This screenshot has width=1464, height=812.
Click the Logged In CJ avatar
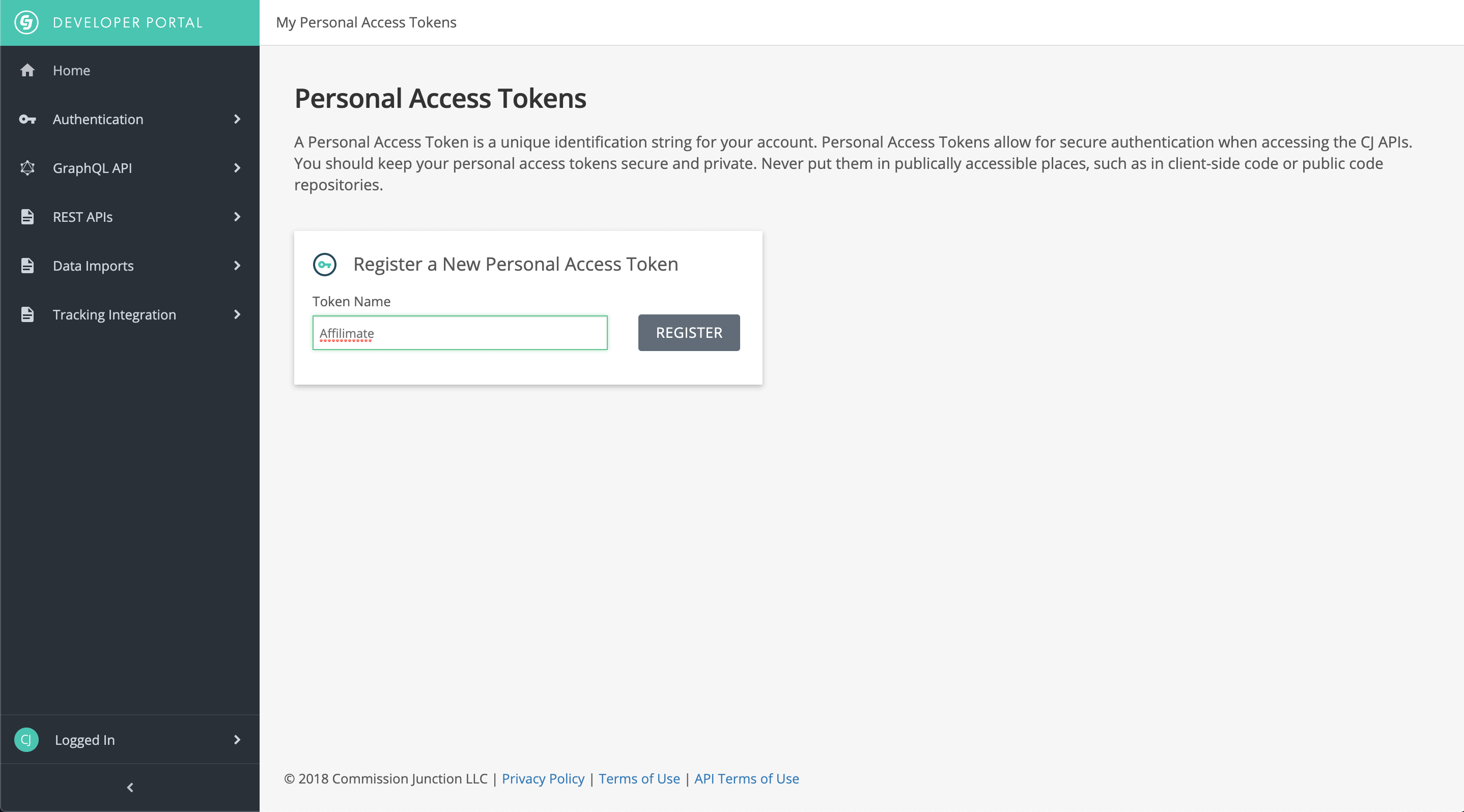click(26, 739)
